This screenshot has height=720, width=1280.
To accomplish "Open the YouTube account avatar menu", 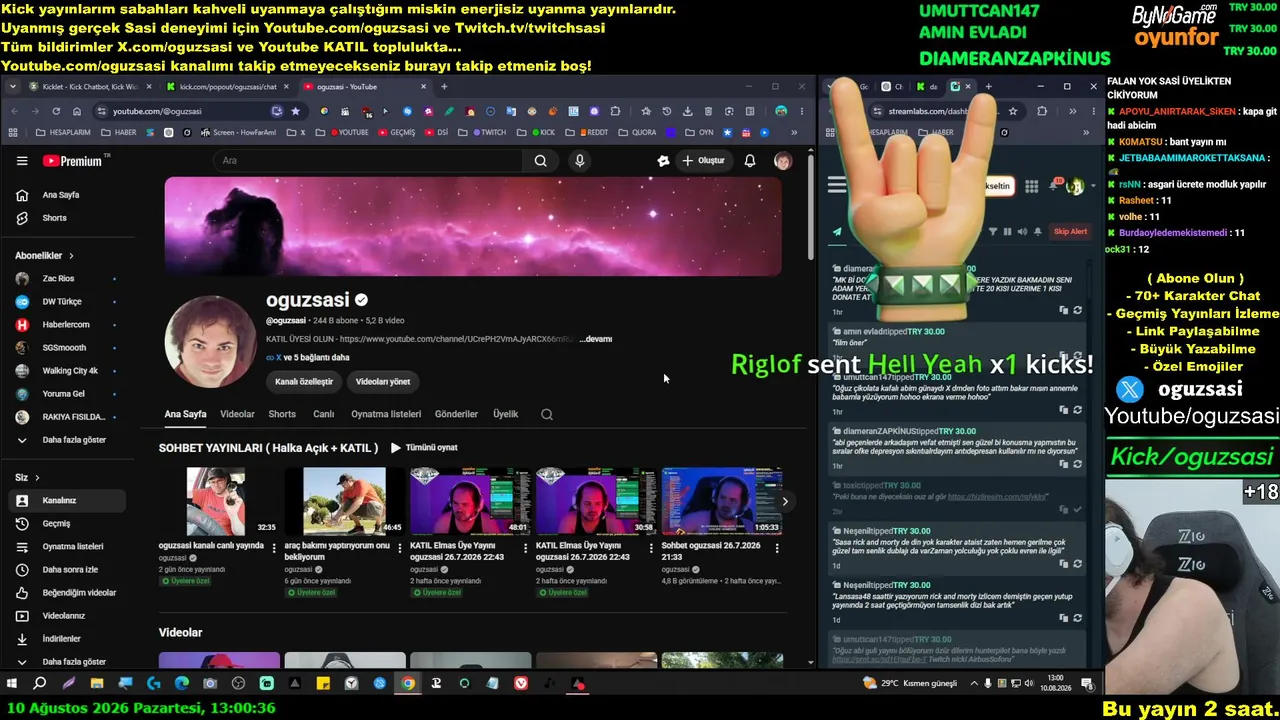I will (x=783, y=161).
